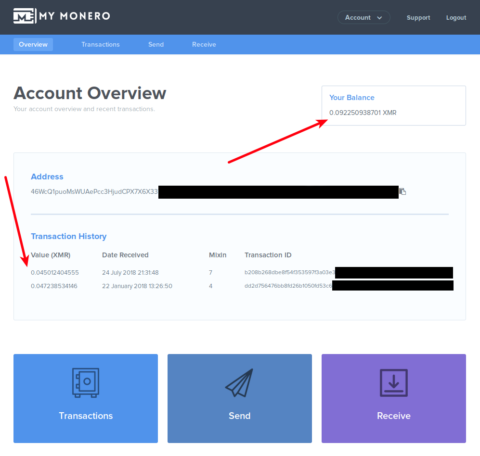Click the MyMonero logo icon
Viewport: 480px width, 456px height.
point(24,16)
